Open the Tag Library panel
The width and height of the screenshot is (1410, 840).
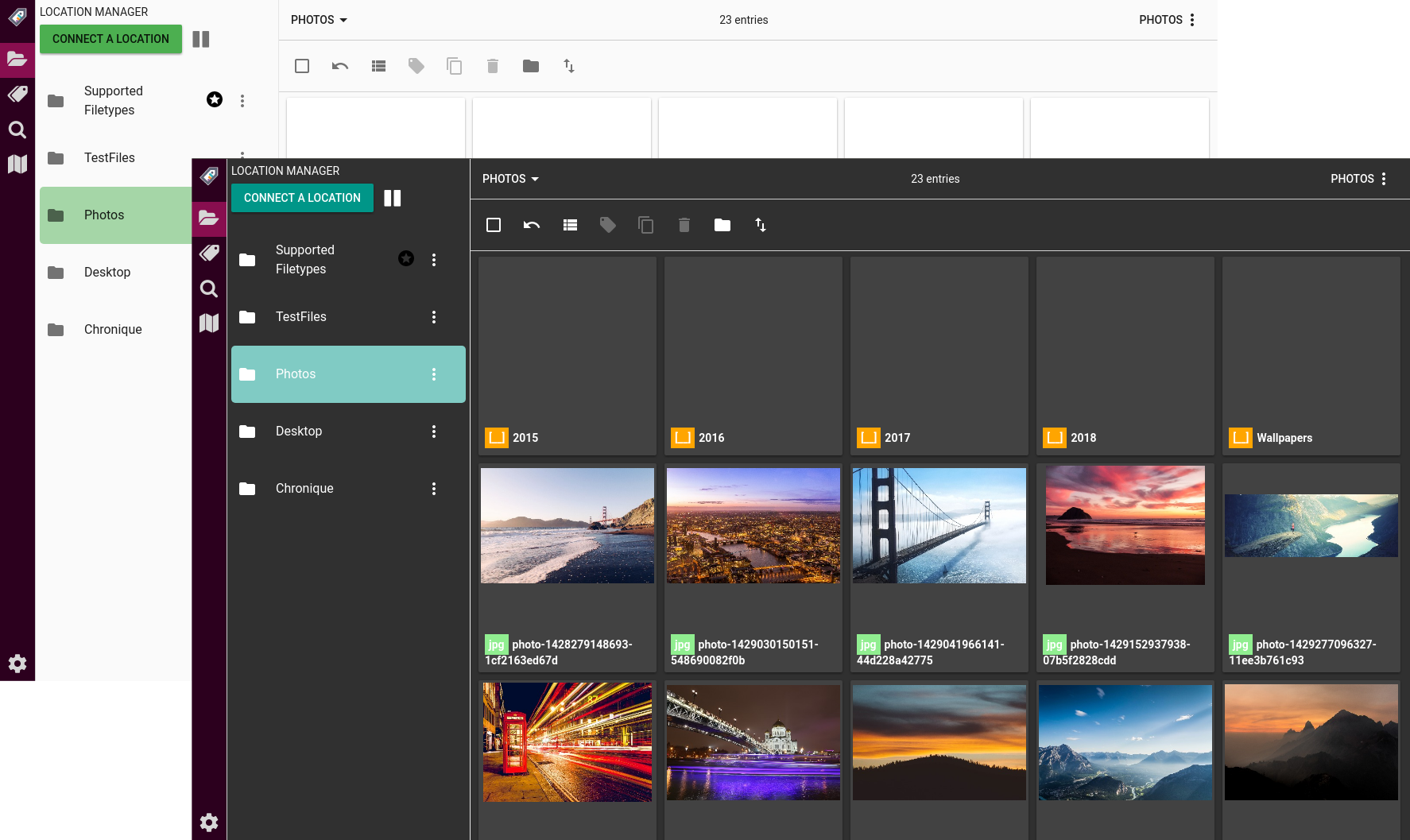pyautogui.click(x=209, y=253)
